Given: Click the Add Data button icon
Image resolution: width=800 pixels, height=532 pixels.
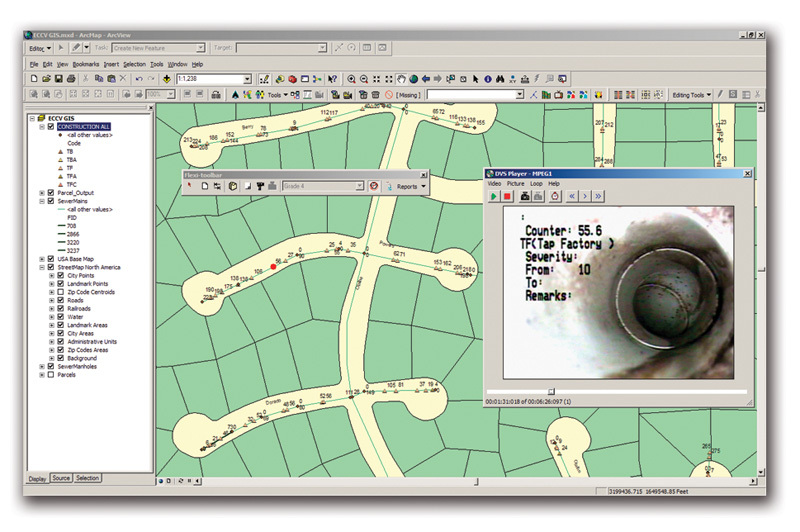Looking at the screenshot, I should pos(166,78).
